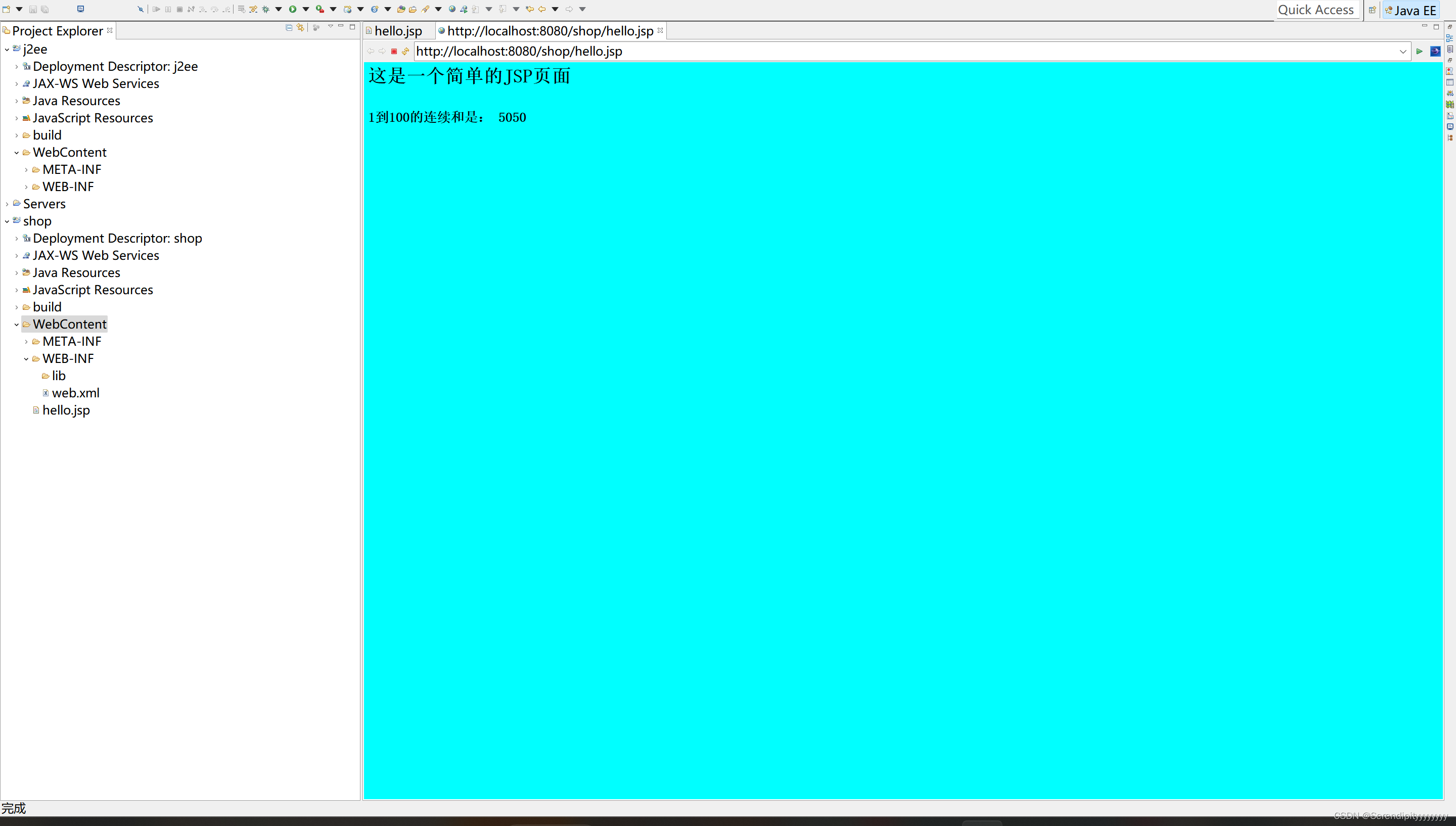Viewport: 1456px width, 826px height.
Task: Click the New Server/Web project toolbar icon
Action: [x=347, y=9]
